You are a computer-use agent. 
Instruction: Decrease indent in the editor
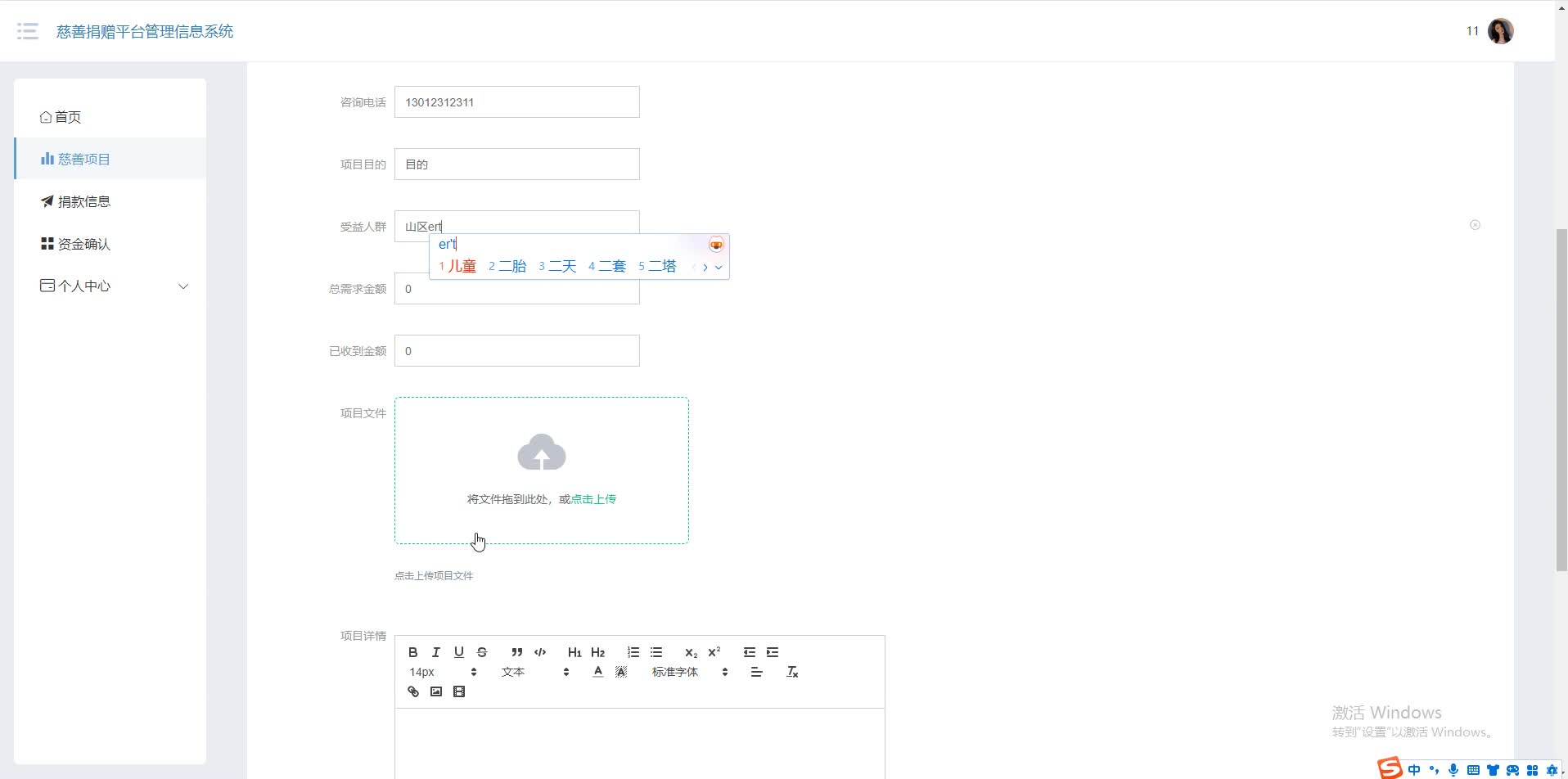click(x=749, y=652)
